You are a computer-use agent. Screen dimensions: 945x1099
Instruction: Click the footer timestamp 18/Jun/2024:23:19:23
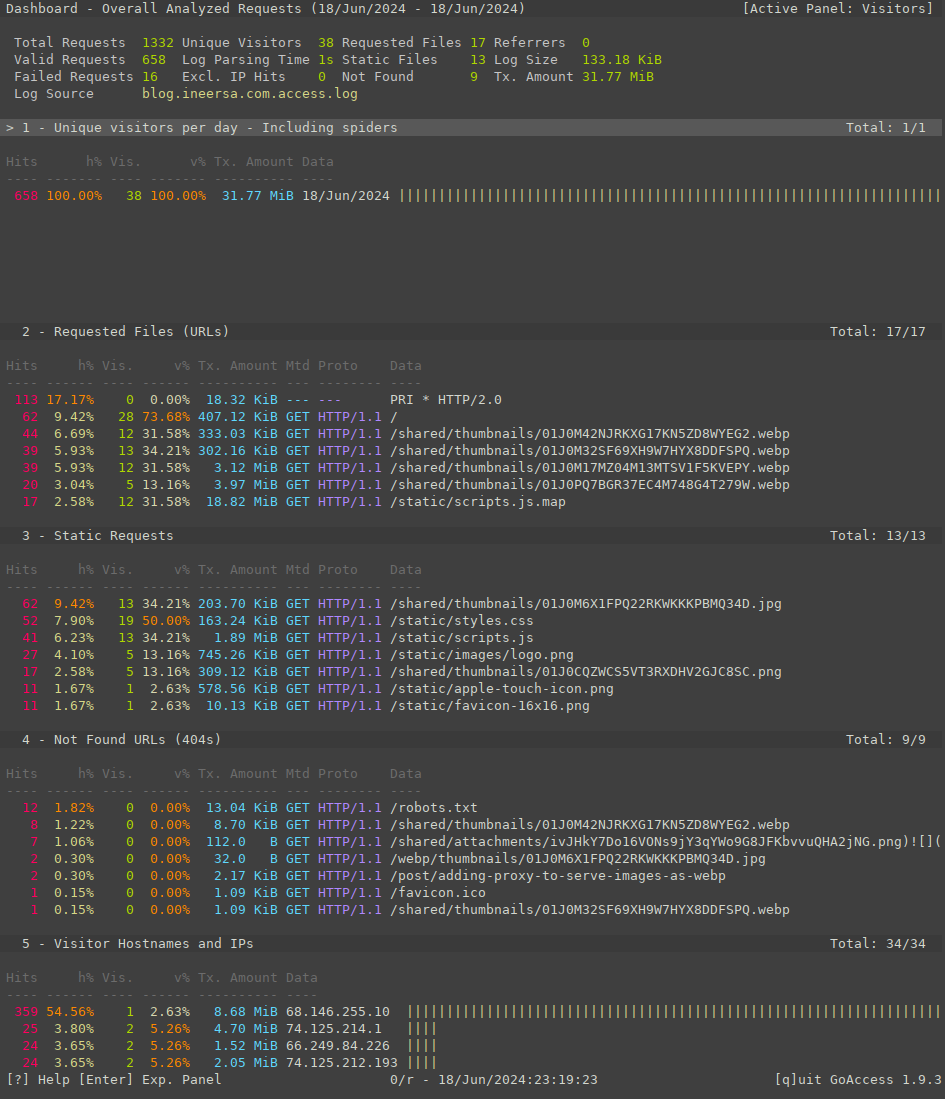pyautogui.click(x=518, y=1079)
